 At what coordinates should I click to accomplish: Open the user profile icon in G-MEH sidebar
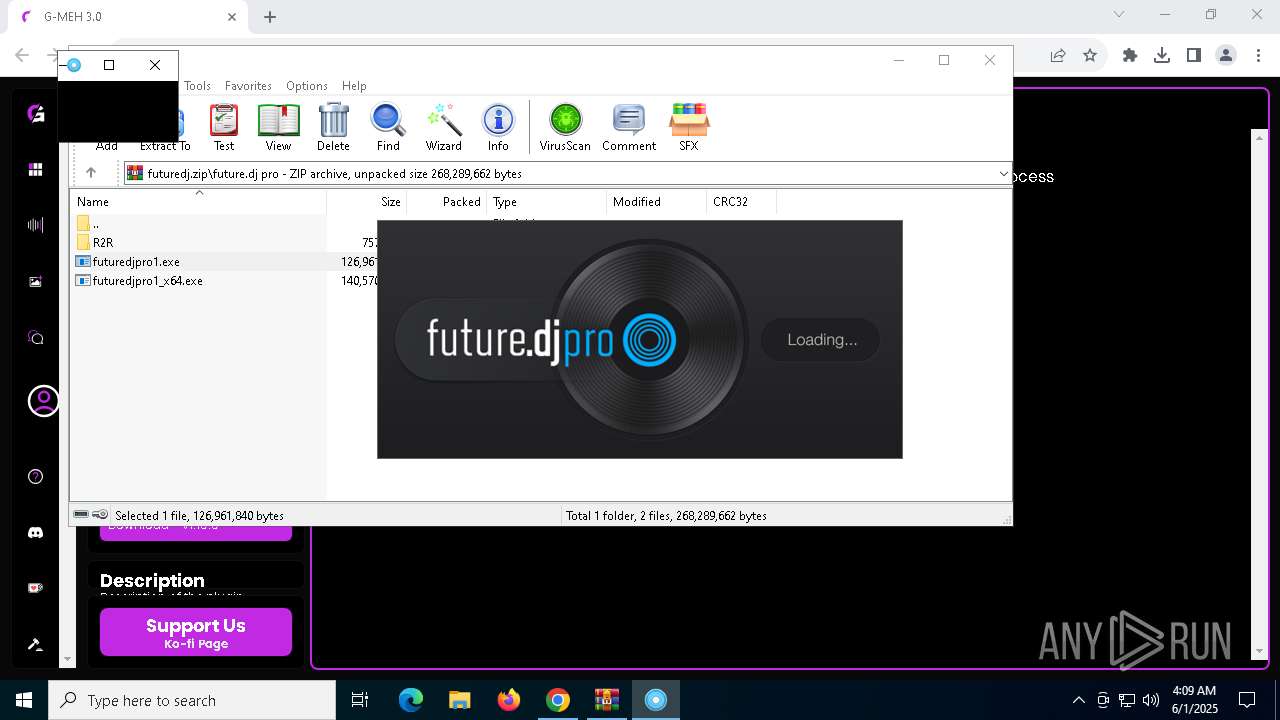(44, 401)
